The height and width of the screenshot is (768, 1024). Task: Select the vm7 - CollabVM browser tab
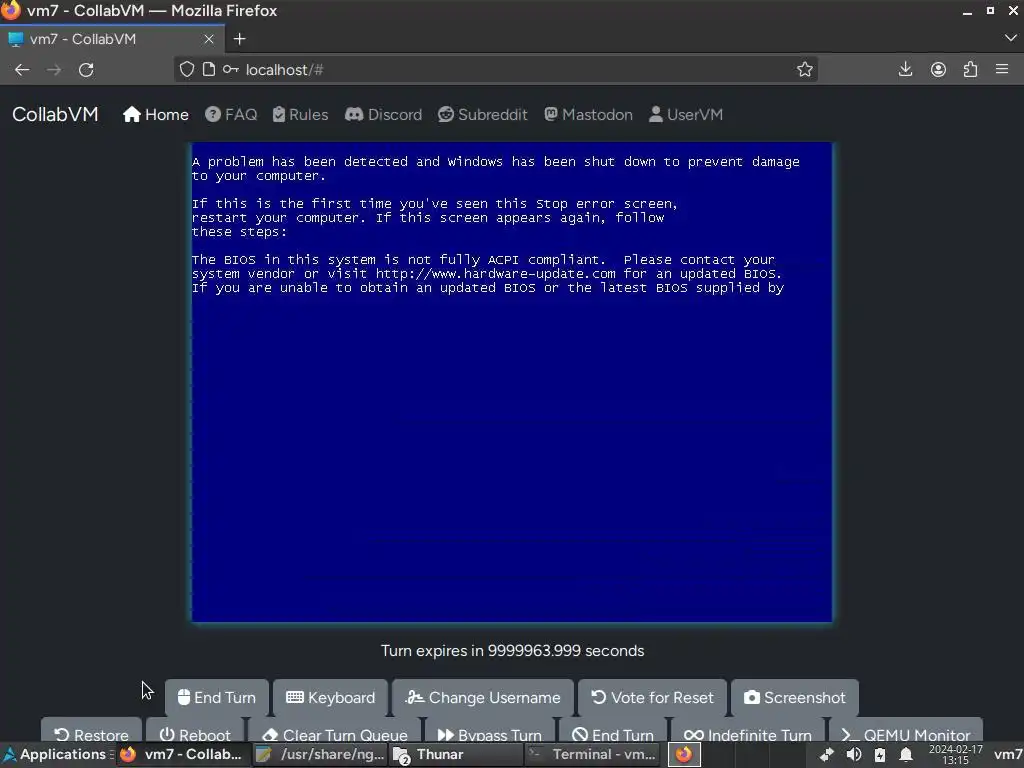[112, 39]
